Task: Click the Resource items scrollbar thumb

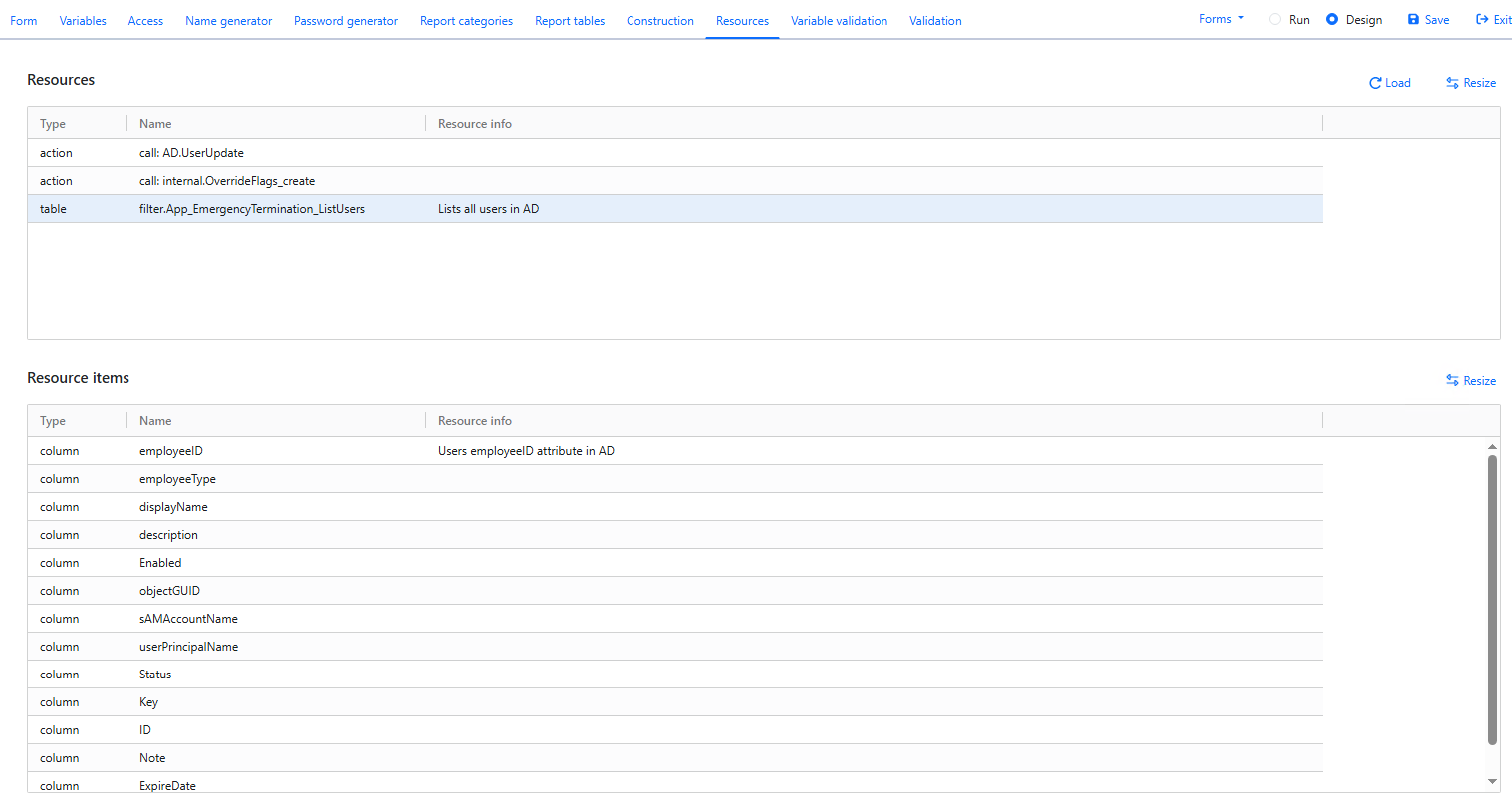Action: (x=1492, y=600)
